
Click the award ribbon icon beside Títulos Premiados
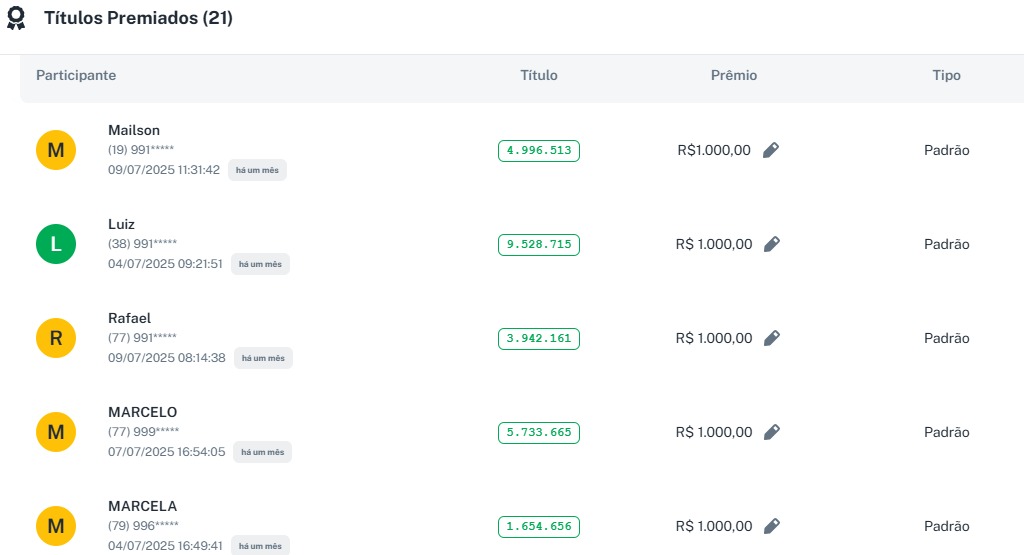pyautogui.click(x=16, y=19)
